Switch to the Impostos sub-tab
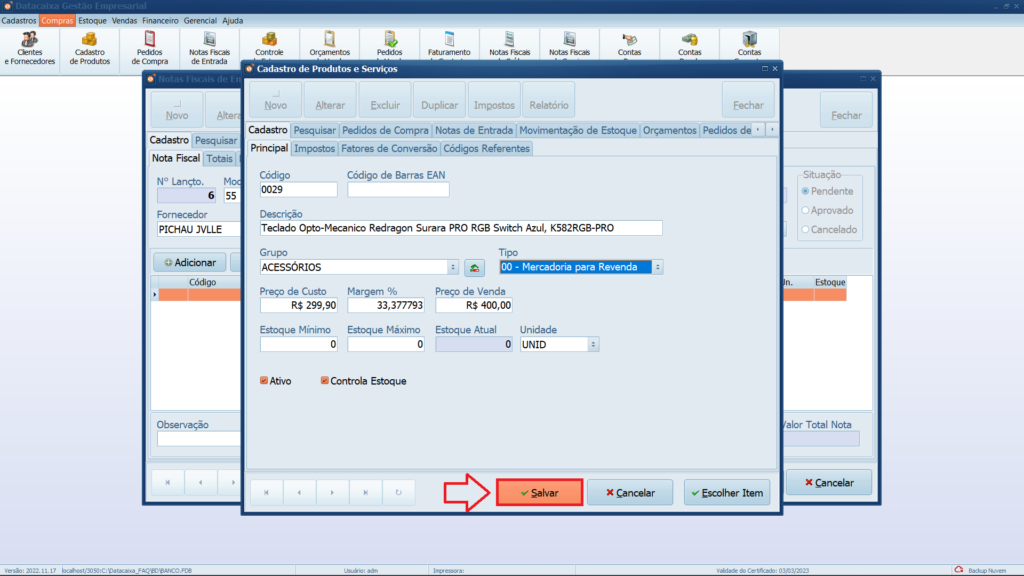Viewport: 1024px width, 576px height. [x=314, y=148]
